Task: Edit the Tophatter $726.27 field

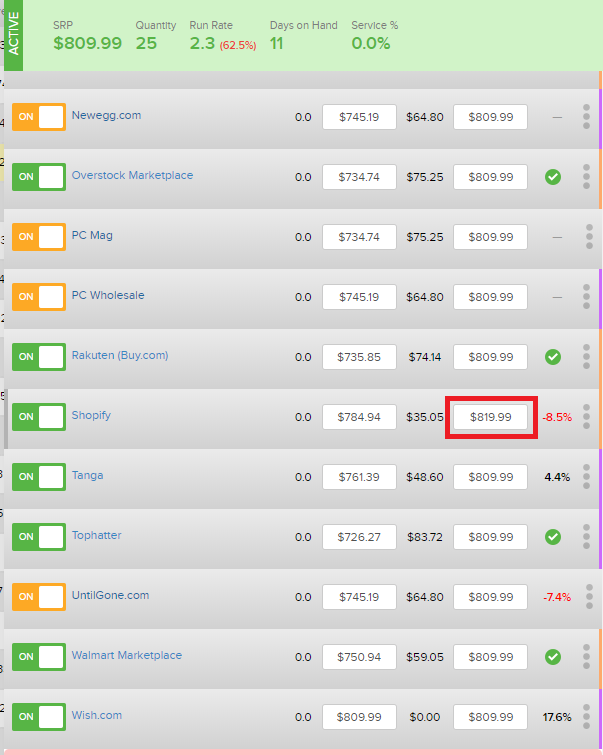Action: pos(359,537)
